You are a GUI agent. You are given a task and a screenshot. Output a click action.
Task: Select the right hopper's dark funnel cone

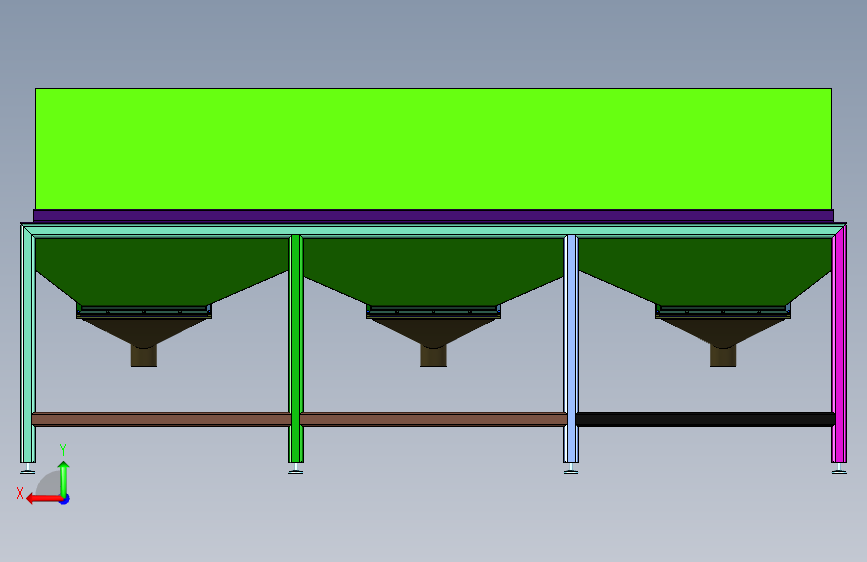[723, 332]
